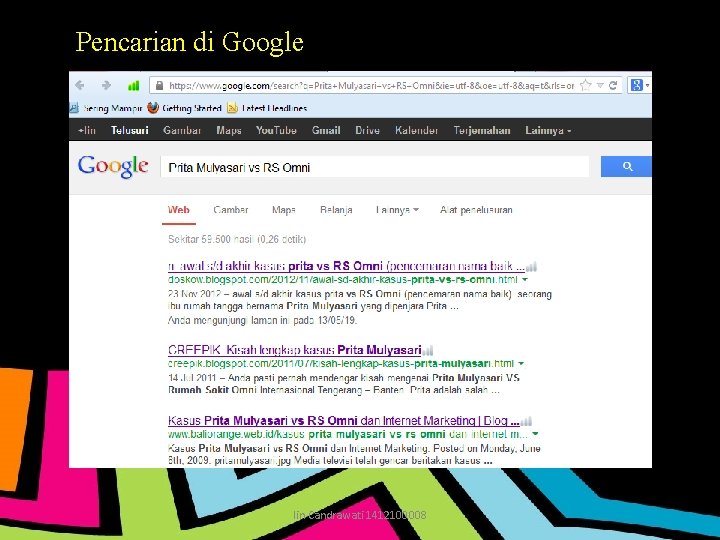720x540 pixels.
Task: Open result awal s/d akhir kasus prita
Action: [346, 266]
